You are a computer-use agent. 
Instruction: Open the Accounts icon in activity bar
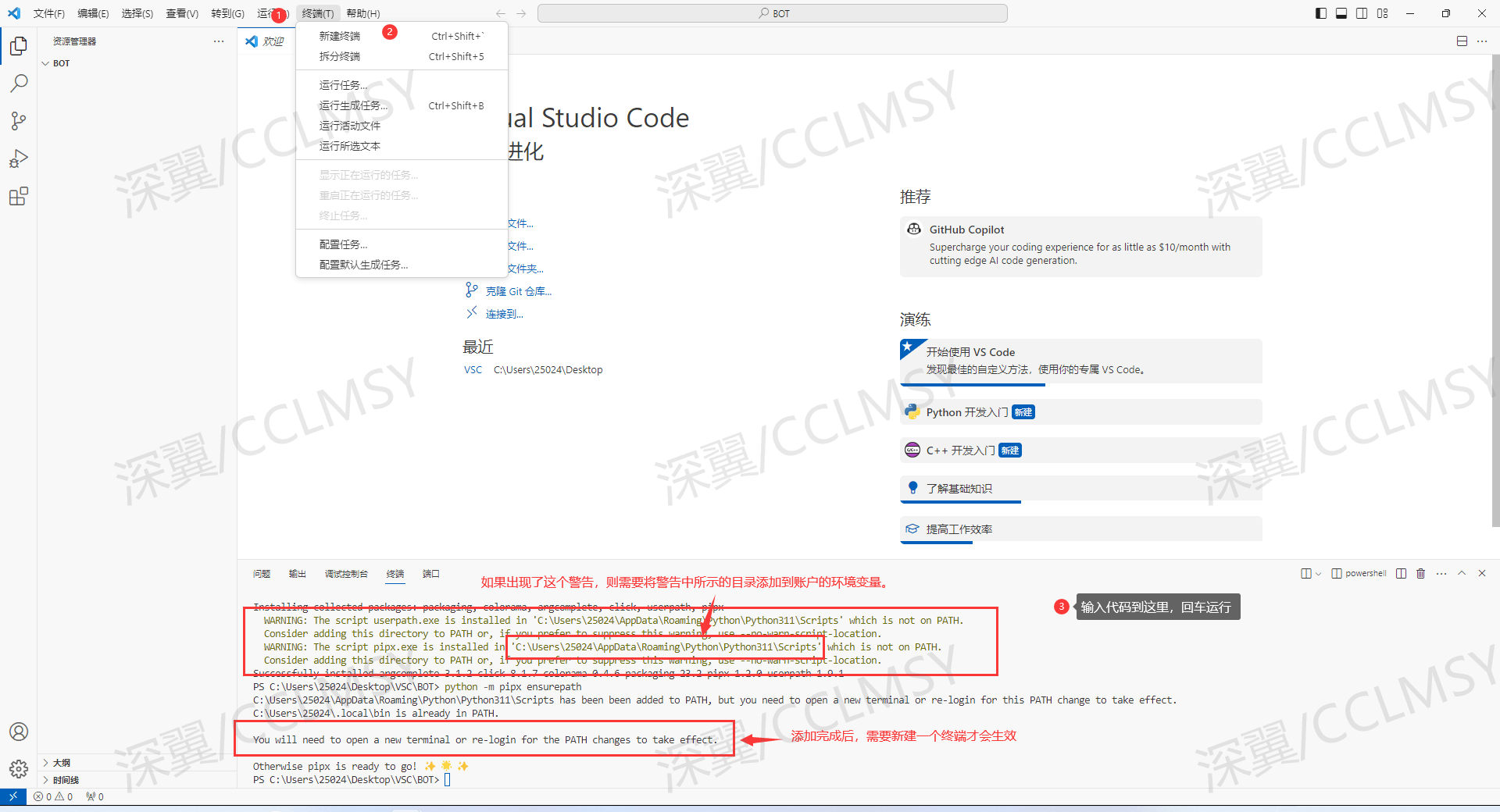(x=19, y=732)
